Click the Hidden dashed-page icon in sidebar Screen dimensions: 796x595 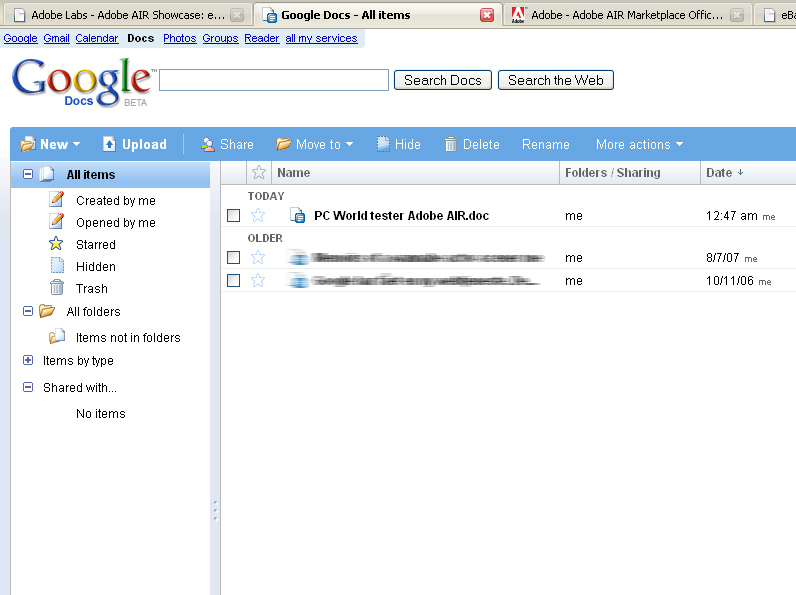point(57,266)
